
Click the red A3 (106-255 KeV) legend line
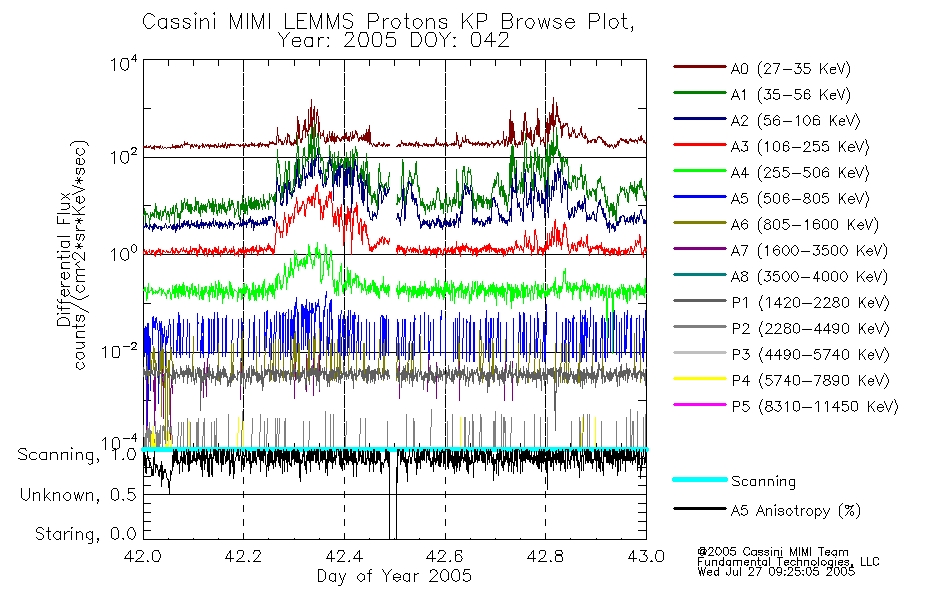point(700,145)
